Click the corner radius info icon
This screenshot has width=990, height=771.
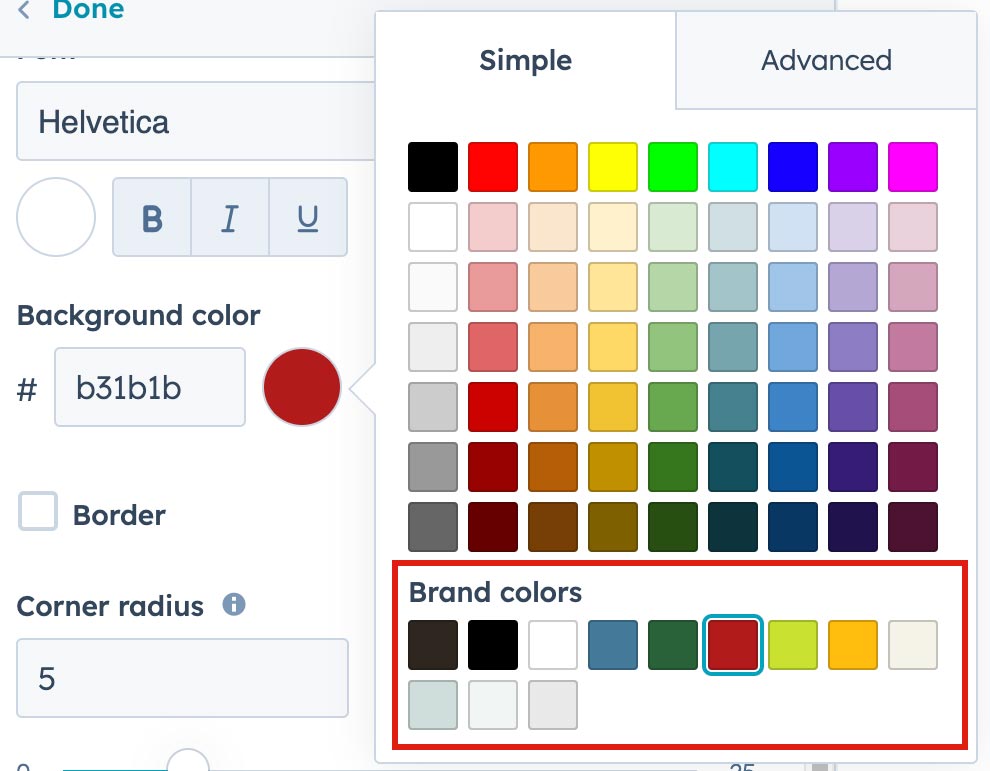(234, 605)
